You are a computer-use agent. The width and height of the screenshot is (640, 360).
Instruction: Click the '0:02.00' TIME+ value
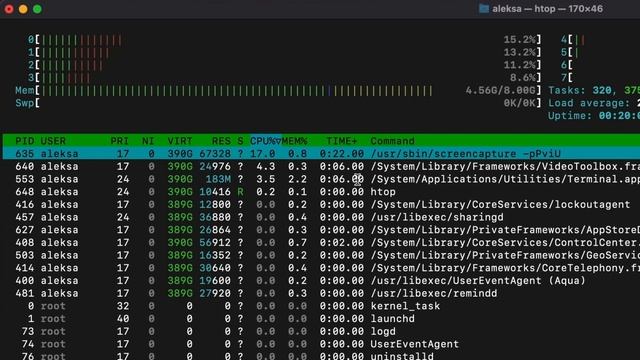click(342, 242)
